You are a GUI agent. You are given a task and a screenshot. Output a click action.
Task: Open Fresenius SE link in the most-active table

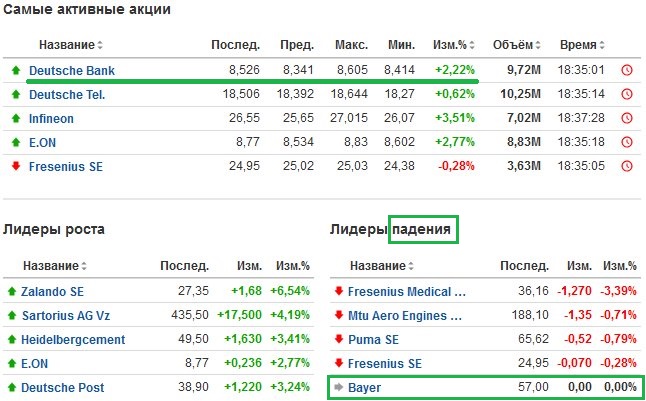(66, 166)
